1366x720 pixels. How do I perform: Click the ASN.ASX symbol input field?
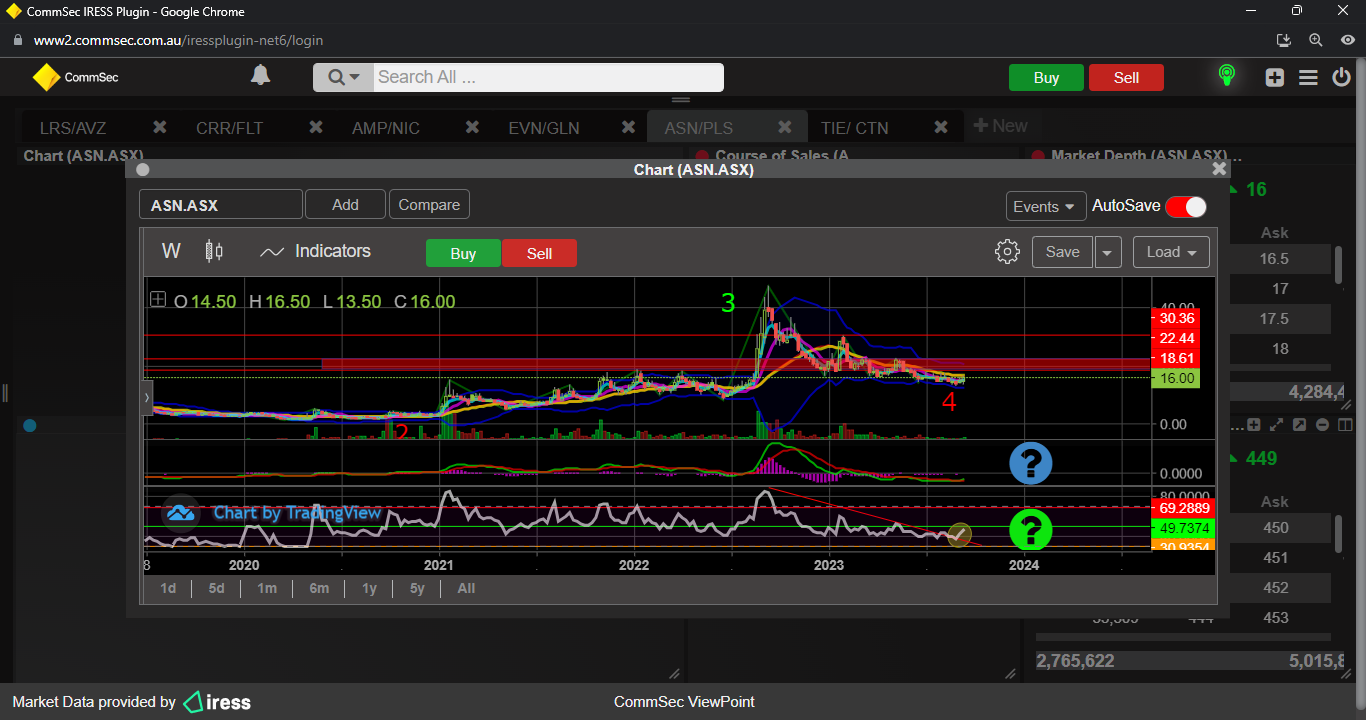[220, 205]
